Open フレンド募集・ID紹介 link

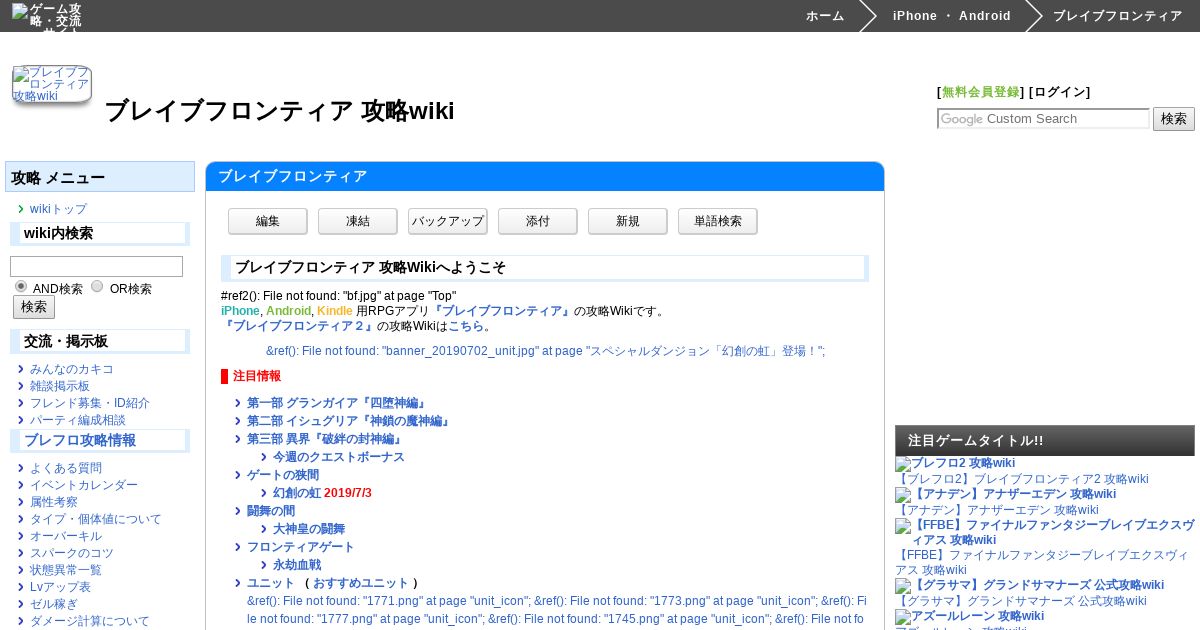coord(90,403)
